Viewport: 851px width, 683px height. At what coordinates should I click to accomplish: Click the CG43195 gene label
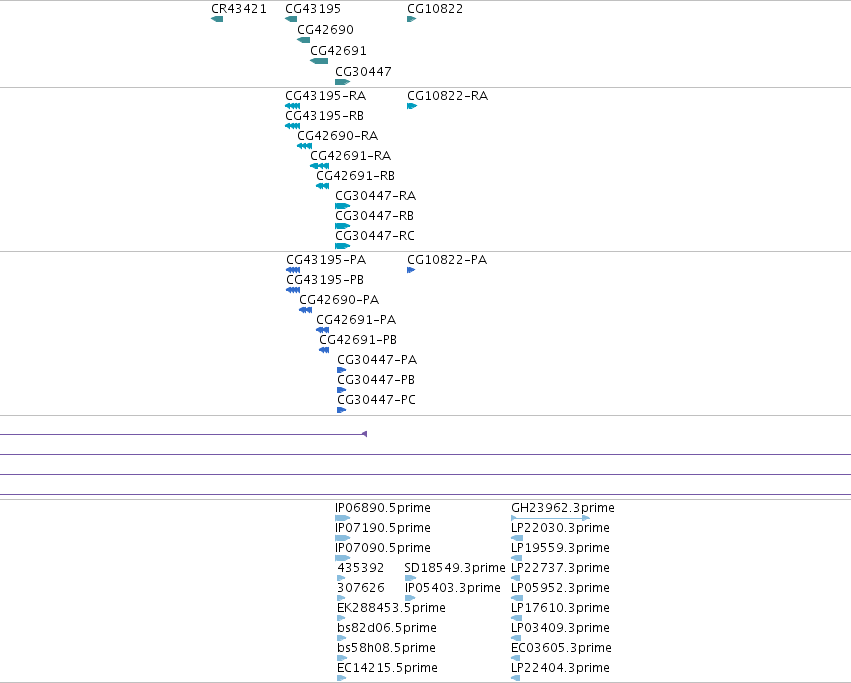coord(313,9)
